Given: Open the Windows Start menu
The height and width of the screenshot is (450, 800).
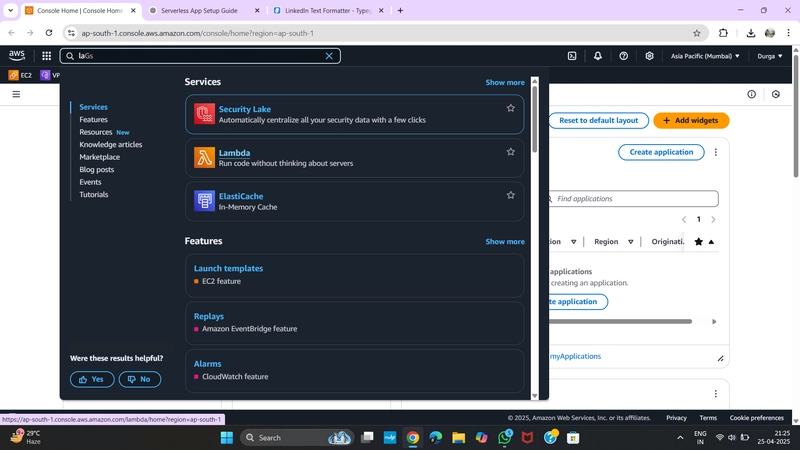Looking at the screenshot, I should pos(227,438).
